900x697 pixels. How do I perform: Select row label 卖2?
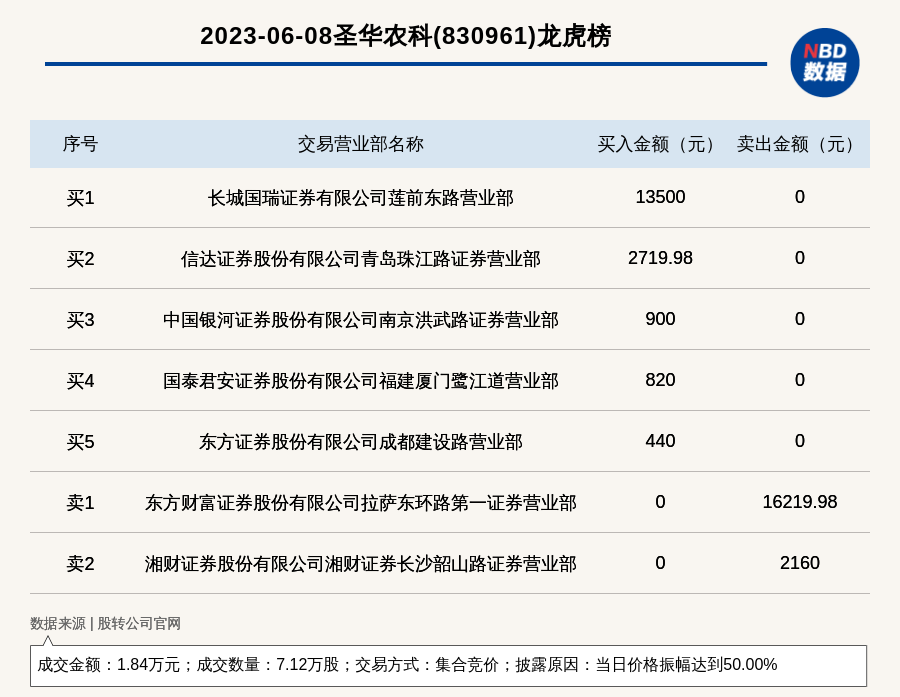click(x=80, y=564)
